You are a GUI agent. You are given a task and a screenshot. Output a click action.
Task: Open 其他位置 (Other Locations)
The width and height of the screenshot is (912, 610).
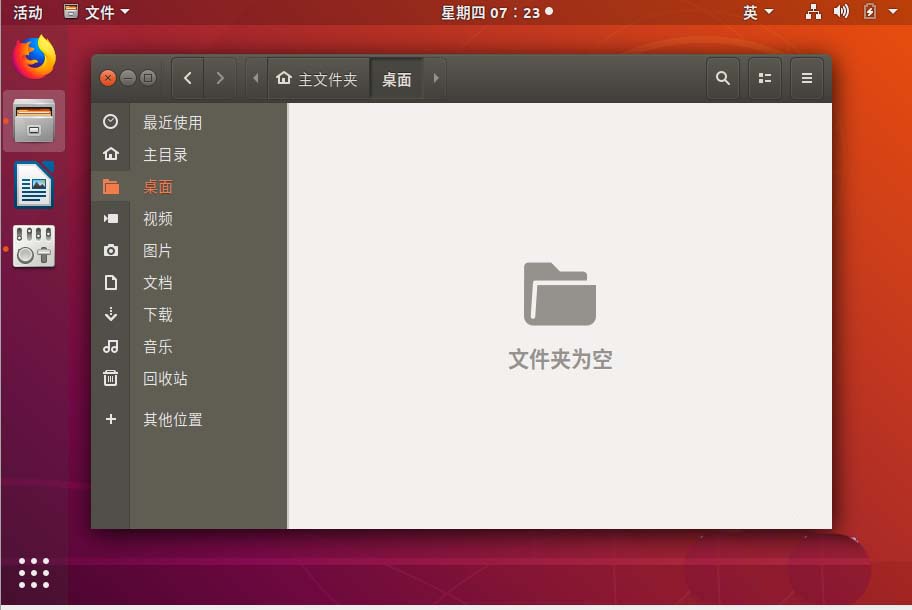point(171,419)
